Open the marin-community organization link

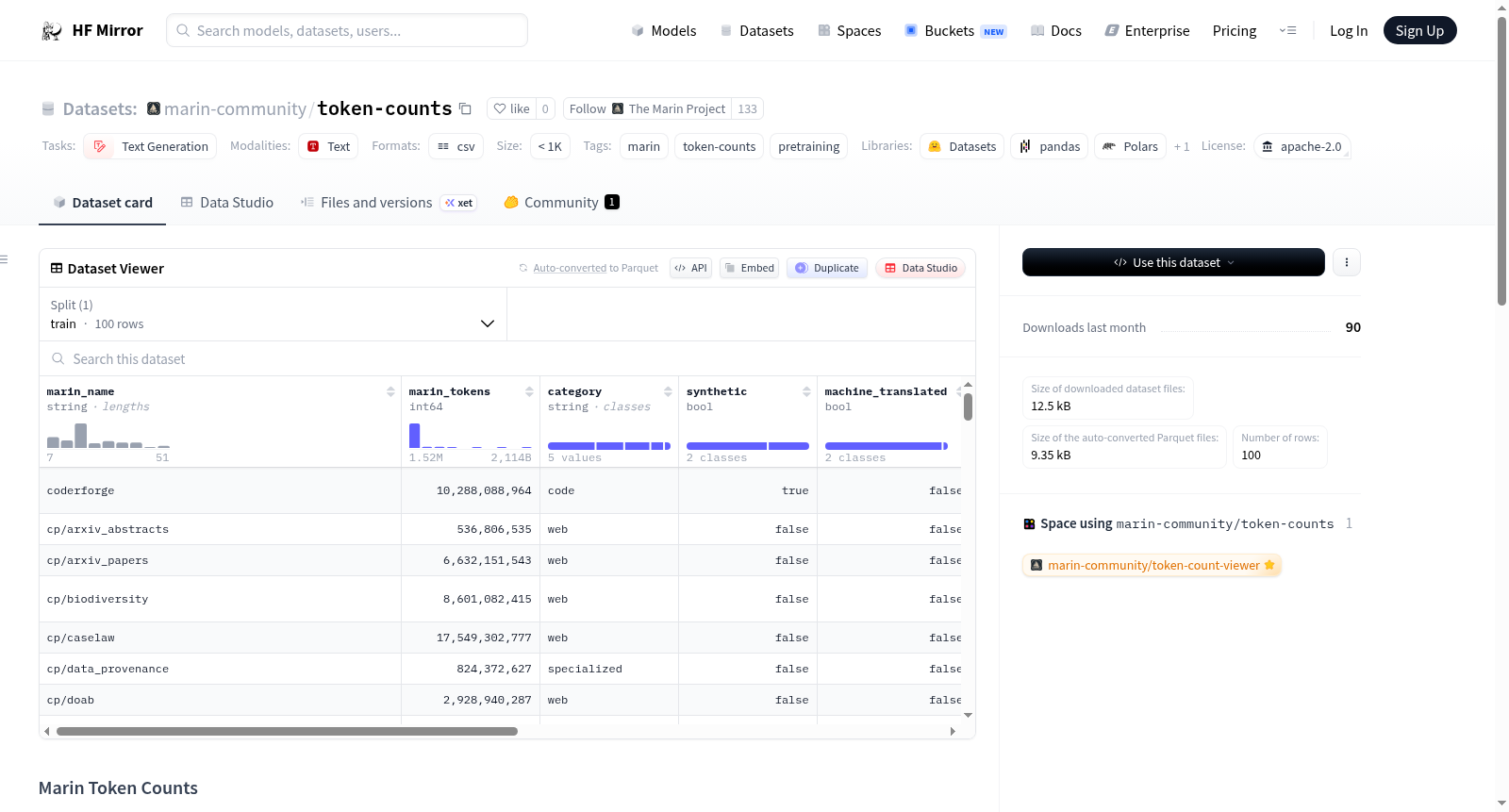click(235, 108)
